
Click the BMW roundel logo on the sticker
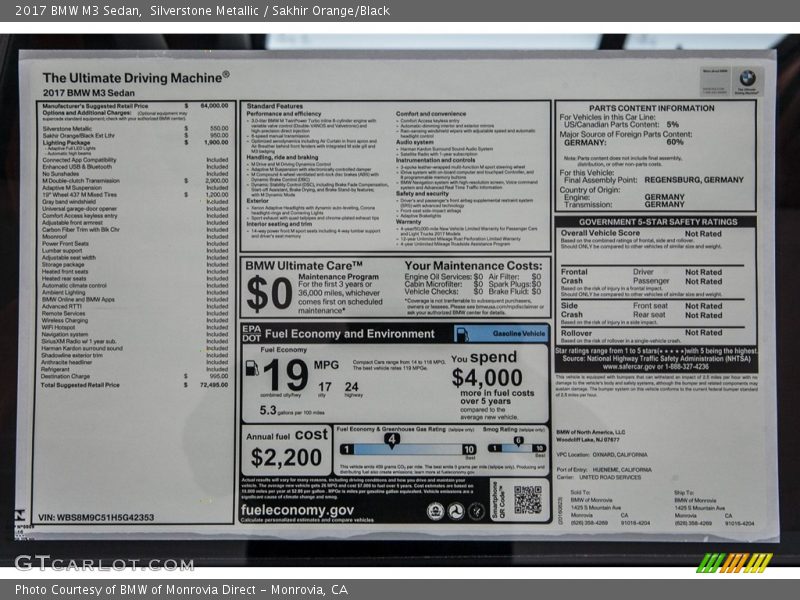tap(747, 79)
